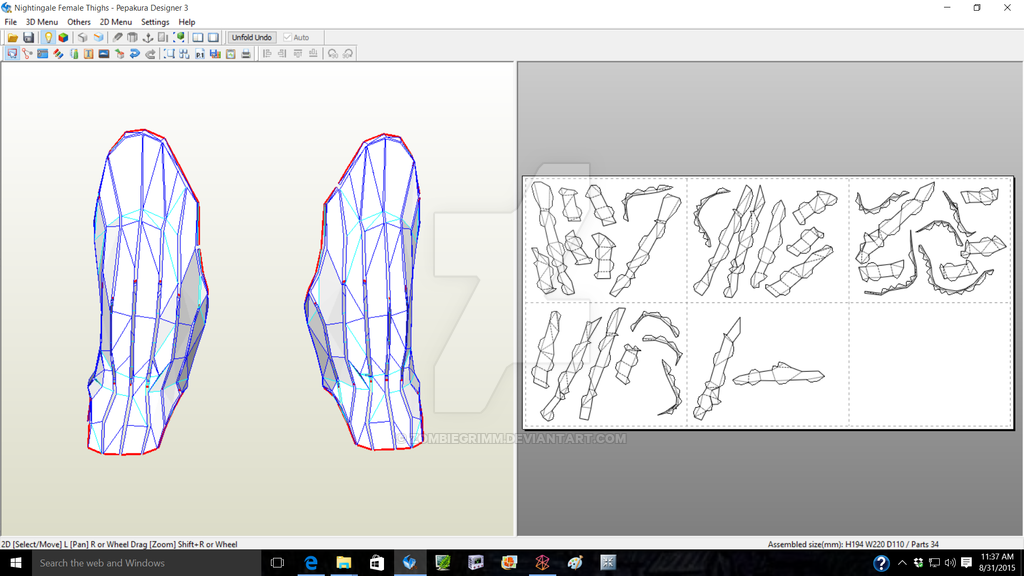Viewport: 1024px width, 576px height.
Task: Open a file with the folder icon
Action: 12,38
